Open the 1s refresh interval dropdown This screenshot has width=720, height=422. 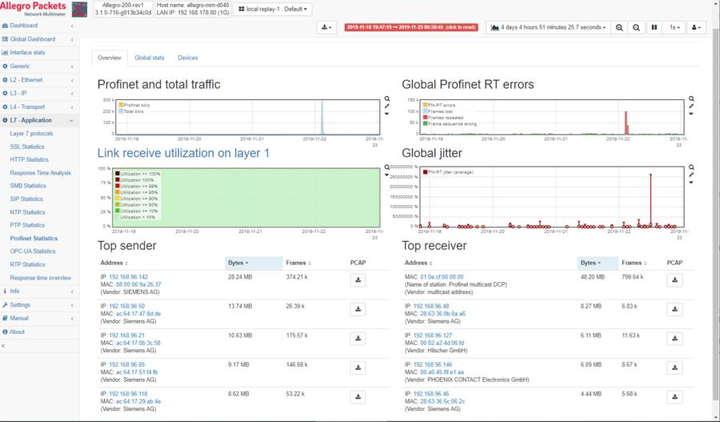click(674, 28)
